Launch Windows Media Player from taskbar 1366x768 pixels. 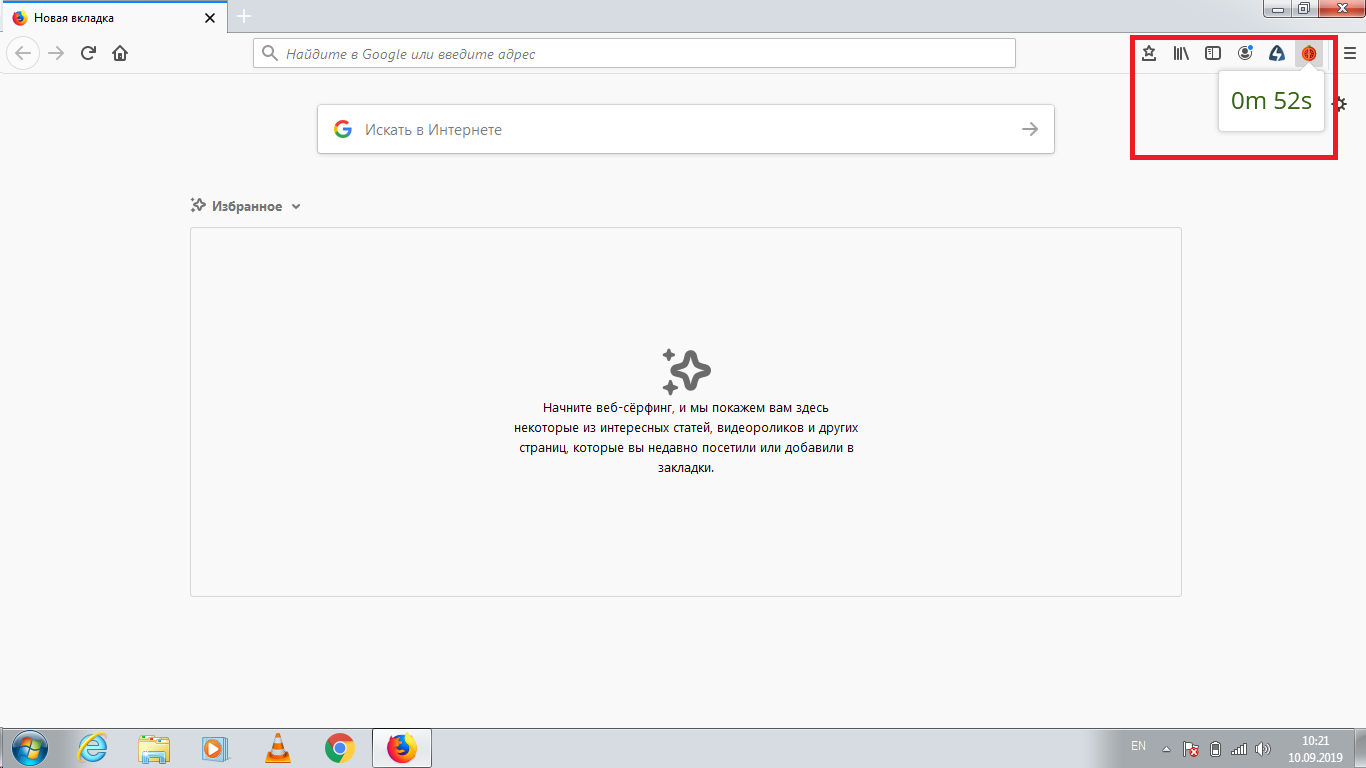[216, 748]
